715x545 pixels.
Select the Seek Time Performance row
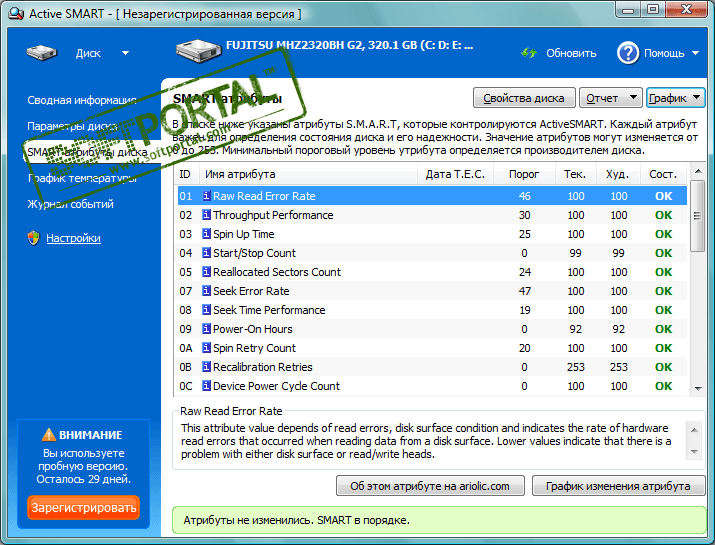pyautogui.click(x=432, y=310)
